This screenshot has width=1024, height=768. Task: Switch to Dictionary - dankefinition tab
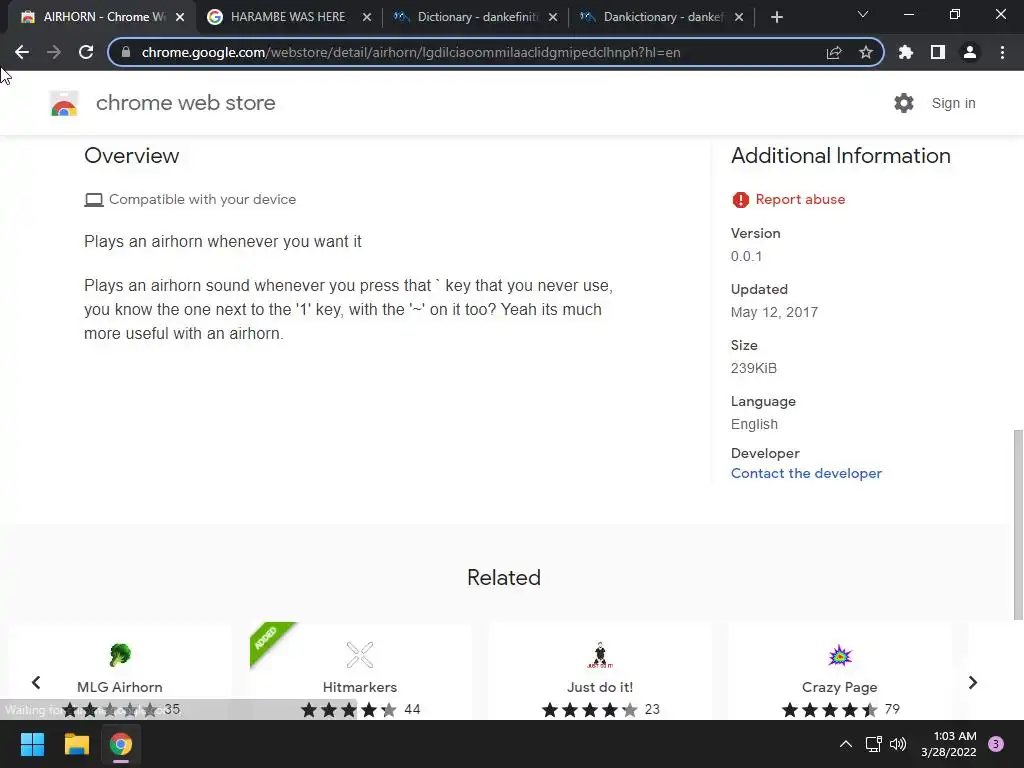pos(474,17)
